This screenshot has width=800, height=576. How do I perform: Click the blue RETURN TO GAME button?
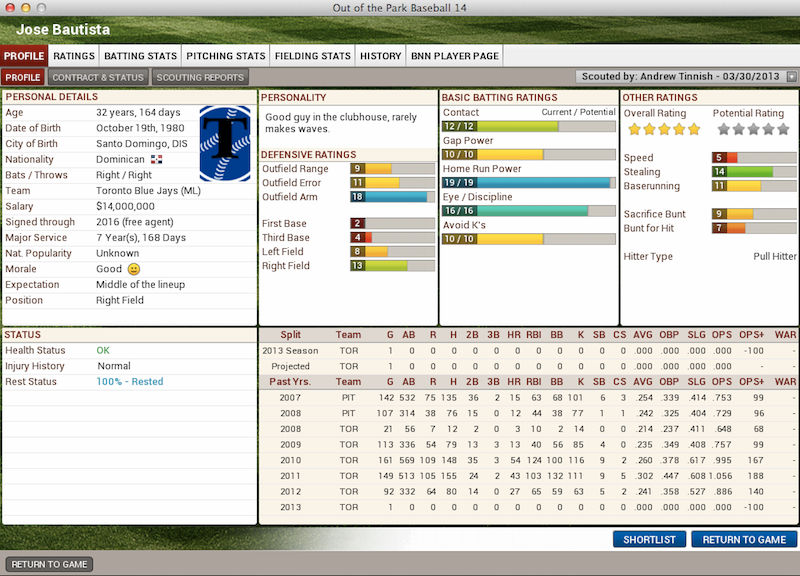(x=744, y=539)
